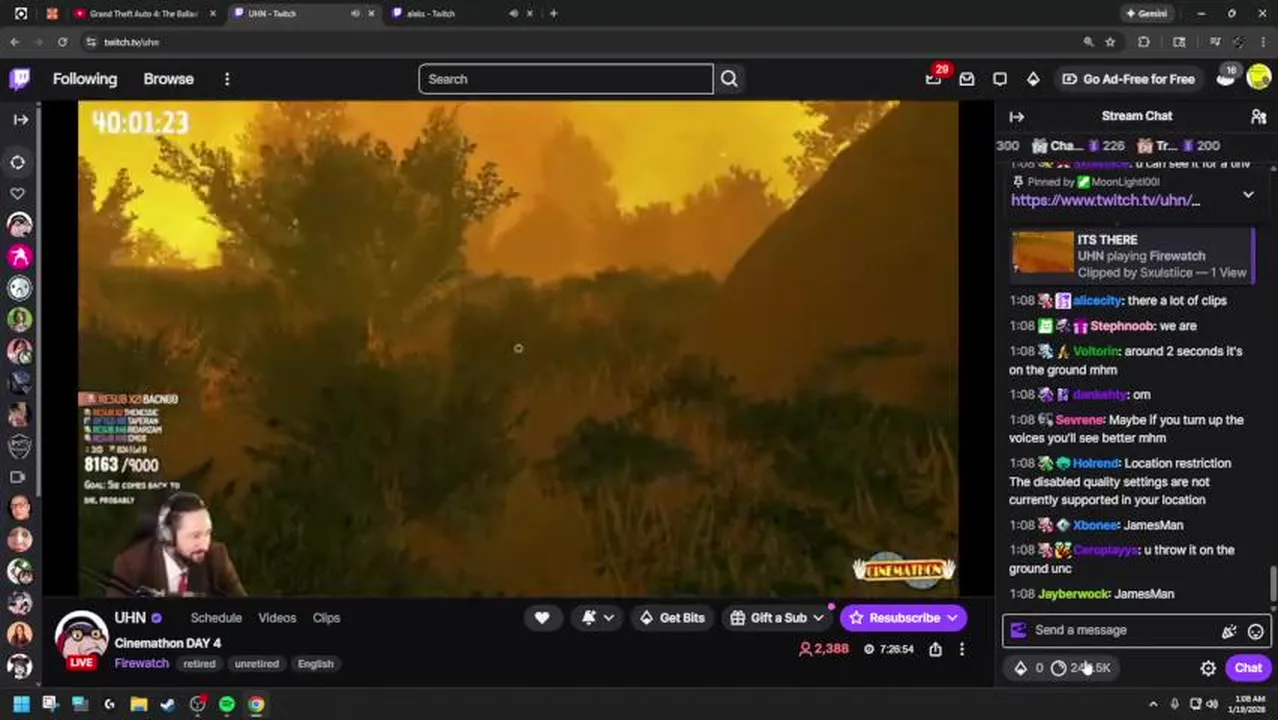Open UHN channel avatar with LIVE badge
Screen dimensions: 1278x720
pyautogui.click(x=81, y=638)
